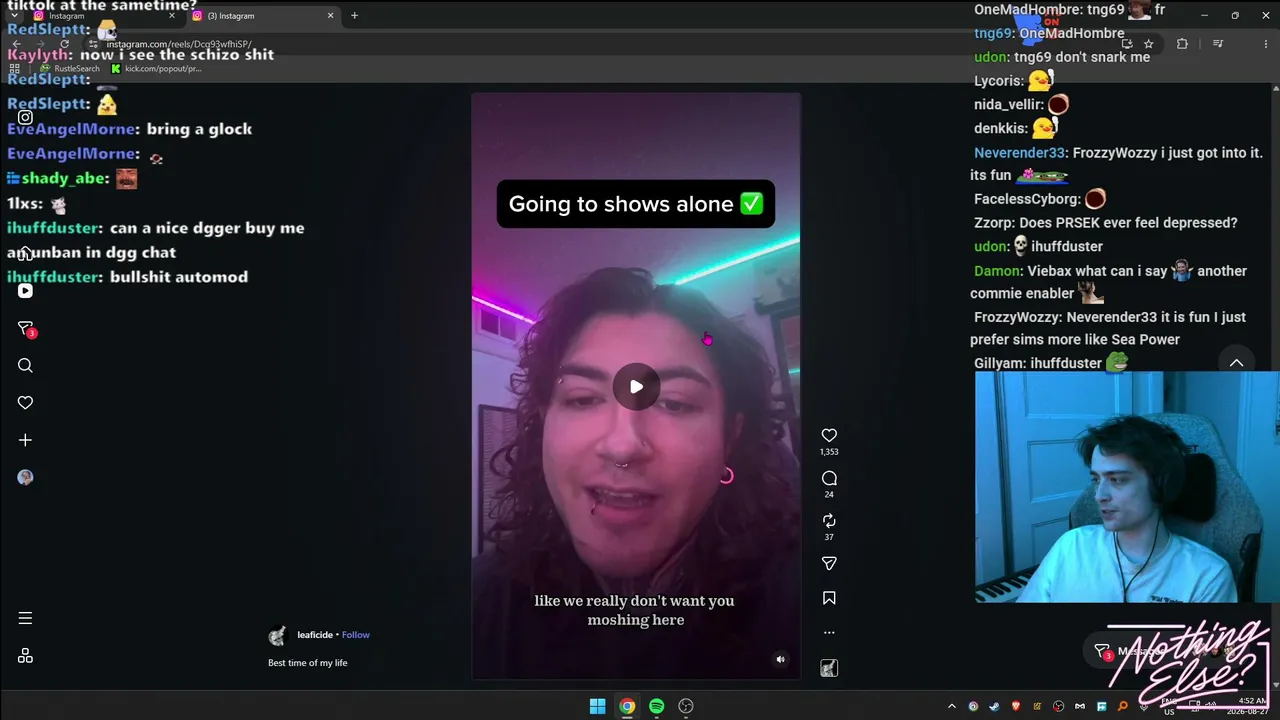Open site info icon in the address bar
This screenshot has height=720, width=1280.
tap(95, 44)
